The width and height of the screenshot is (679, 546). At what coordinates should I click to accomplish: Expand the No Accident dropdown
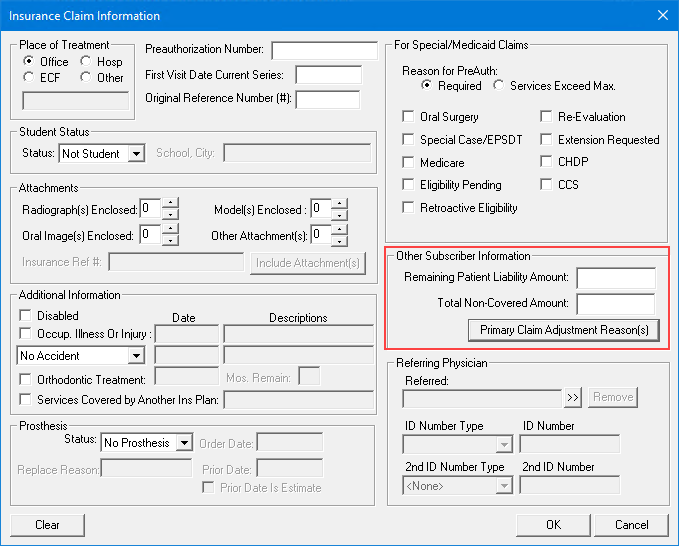(x=135, y=356)
